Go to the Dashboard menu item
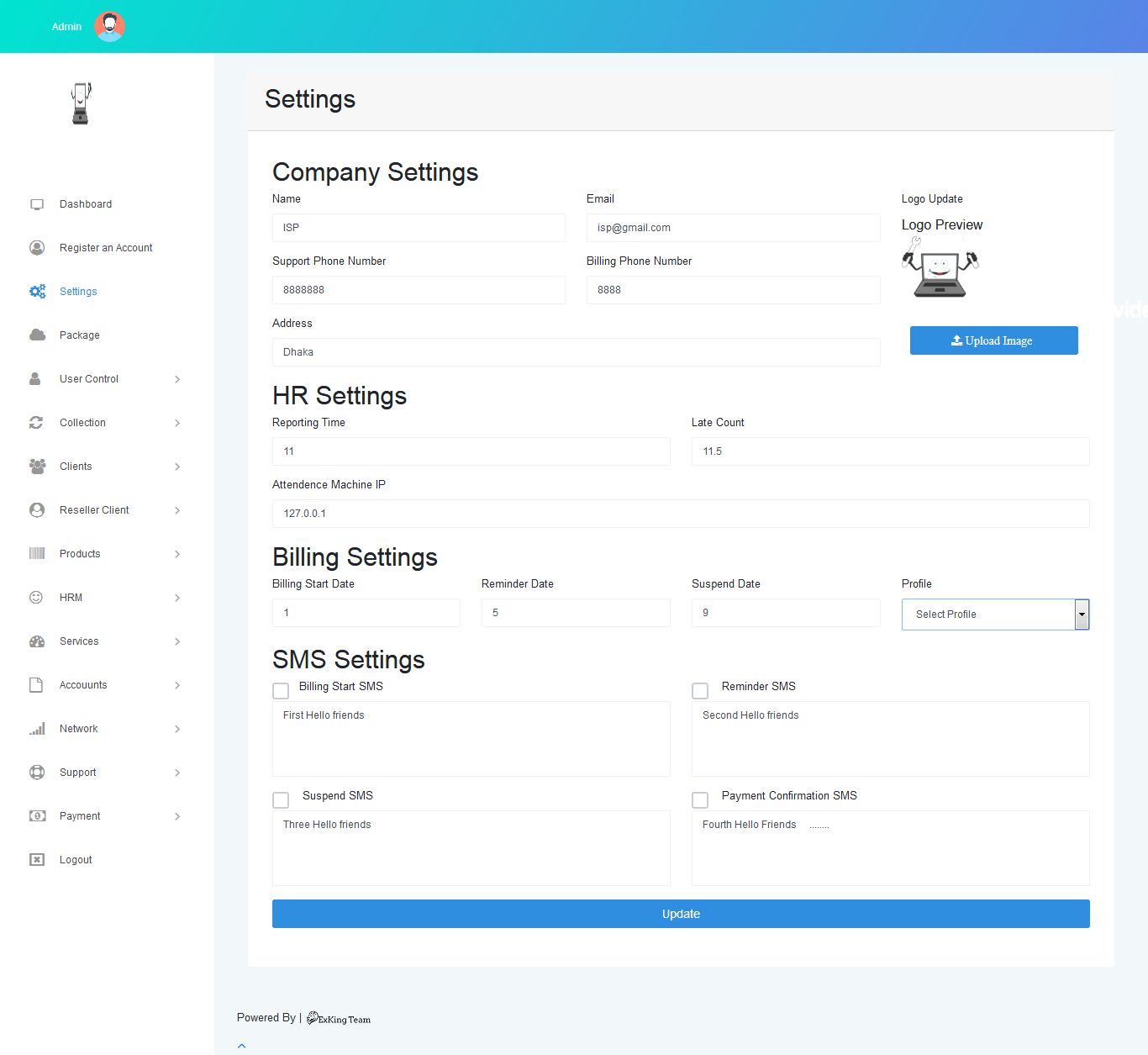 [86, 204]
